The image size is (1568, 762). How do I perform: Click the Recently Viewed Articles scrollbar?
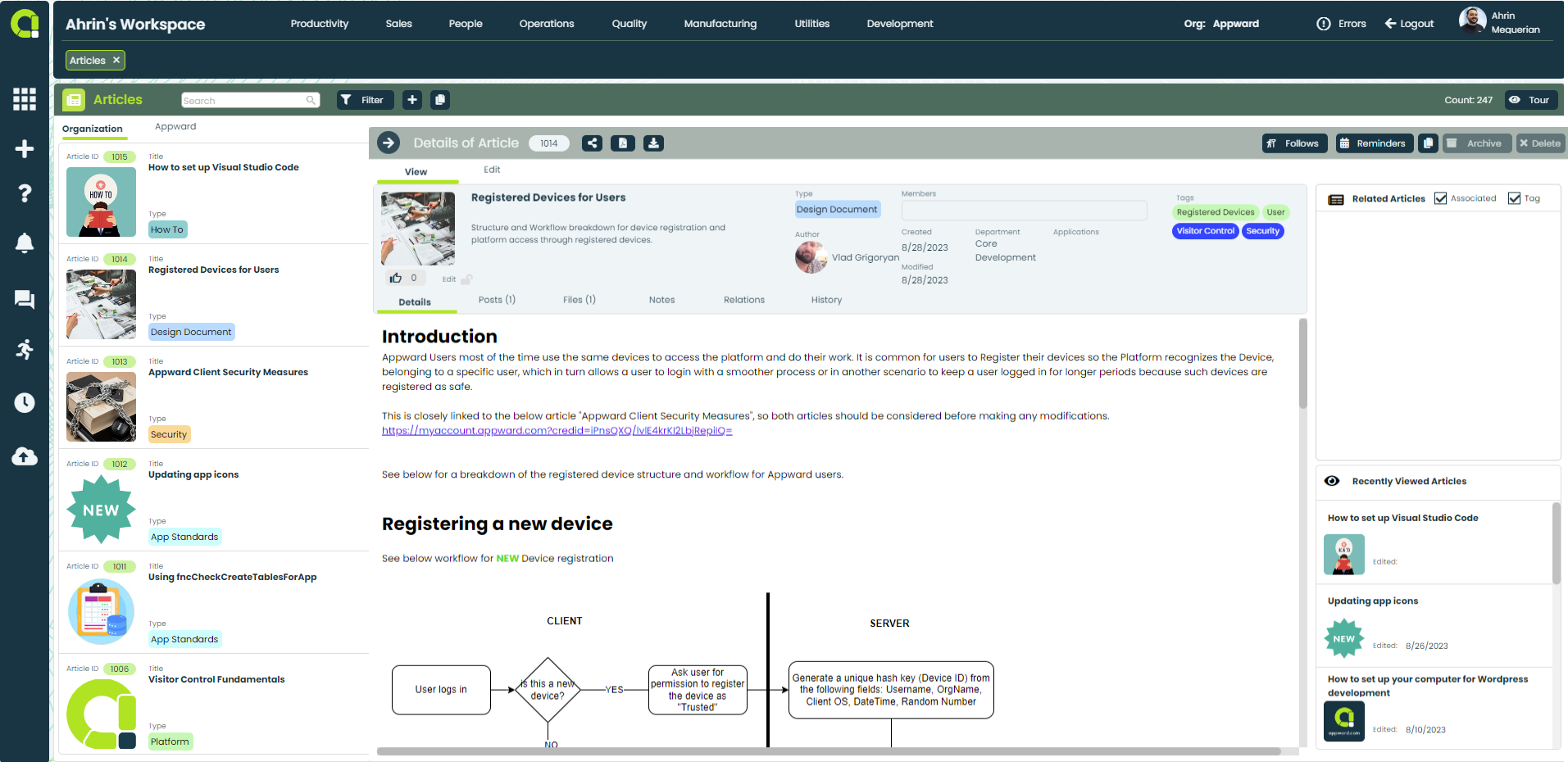click(x=1557, y=542)
